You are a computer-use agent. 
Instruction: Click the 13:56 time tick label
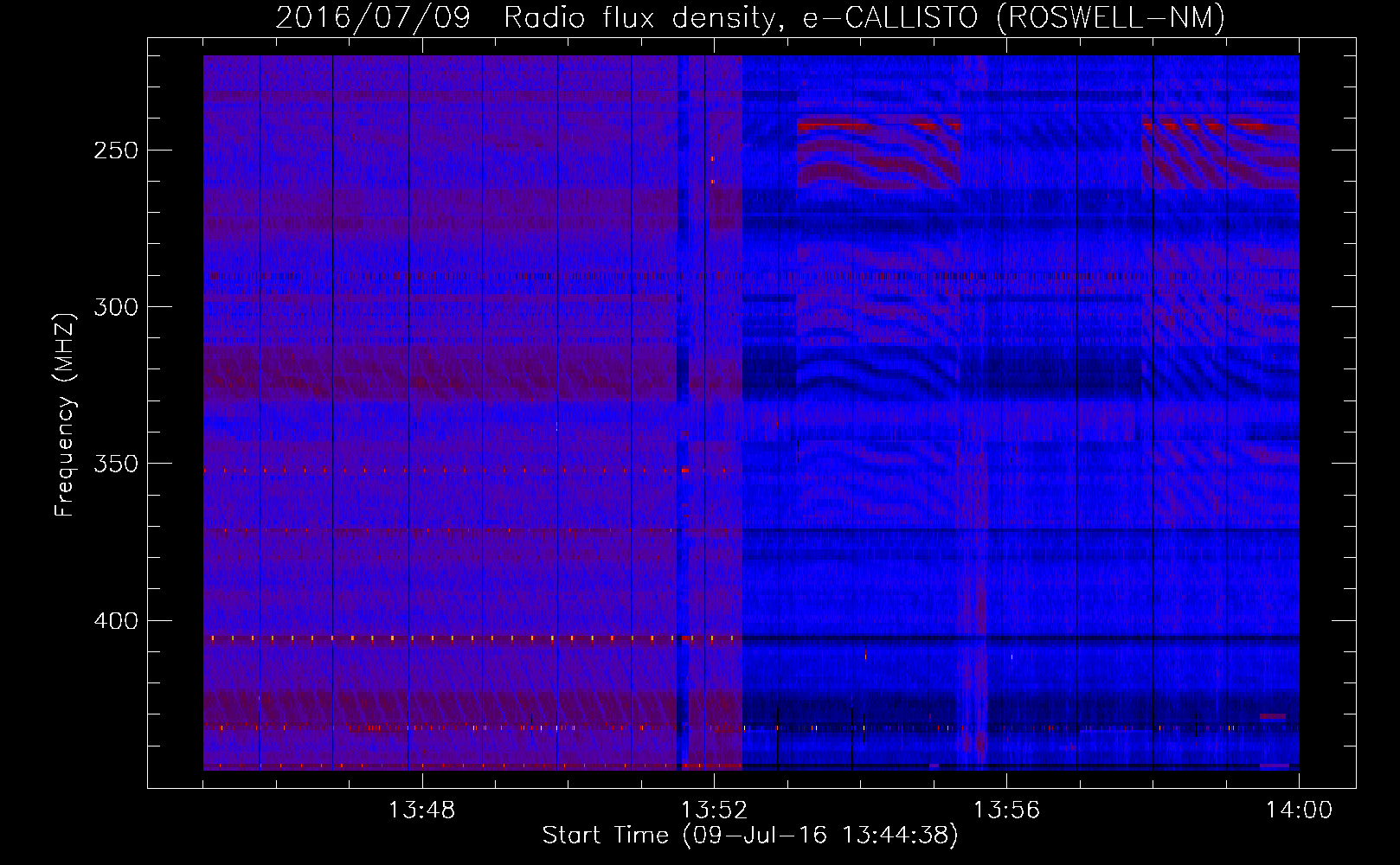click(x=1006, y=811)
